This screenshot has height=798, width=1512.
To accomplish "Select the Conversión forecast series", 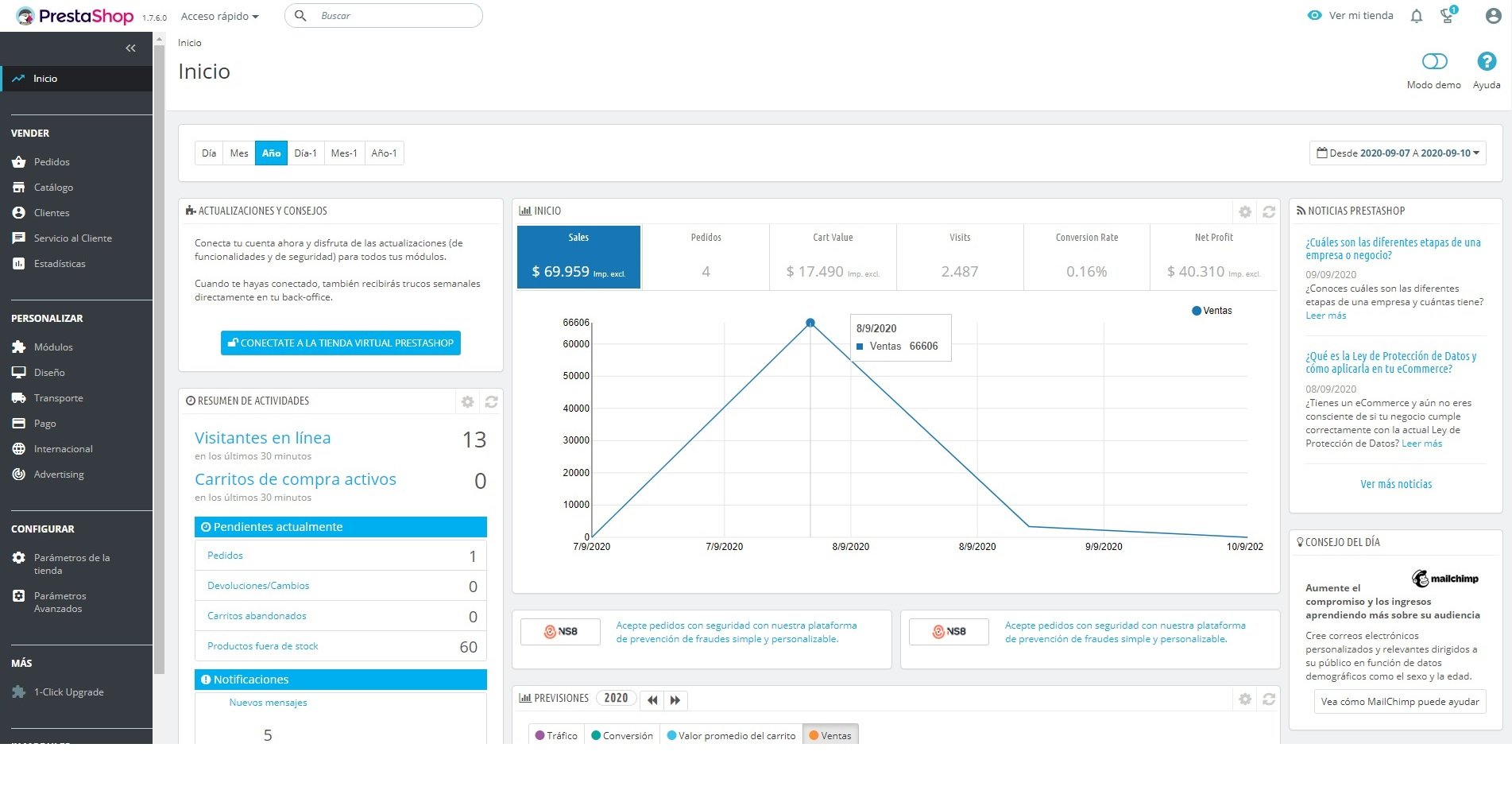I will (622, 735).
